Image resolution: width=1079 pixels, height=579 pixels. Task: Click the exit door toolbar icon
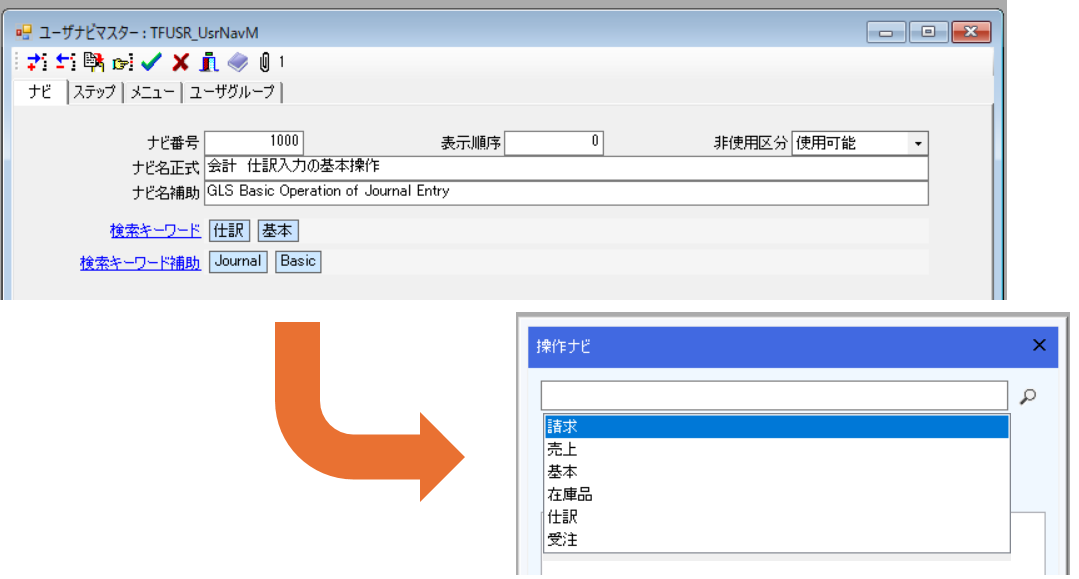click(x=208, y=63)
